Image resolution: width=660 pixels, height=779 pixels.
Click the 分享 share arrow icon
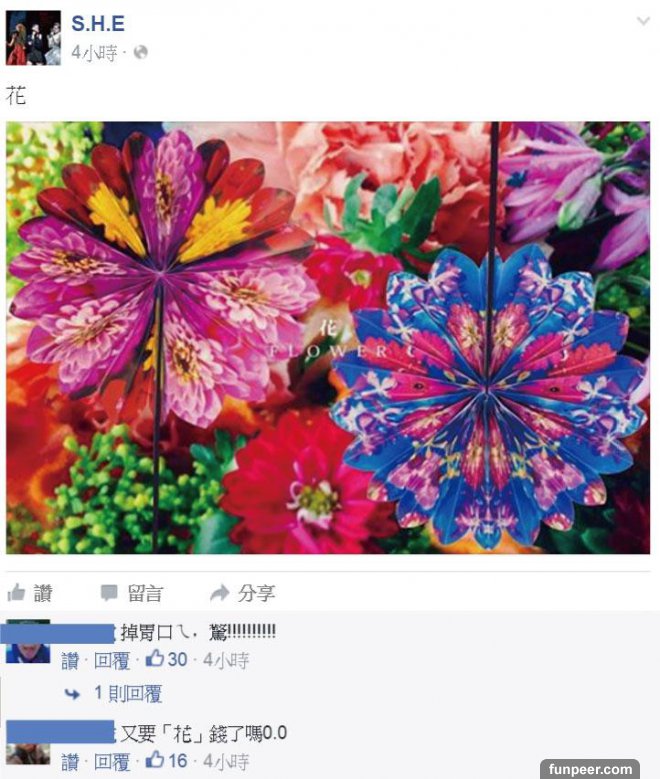point(219,592)
